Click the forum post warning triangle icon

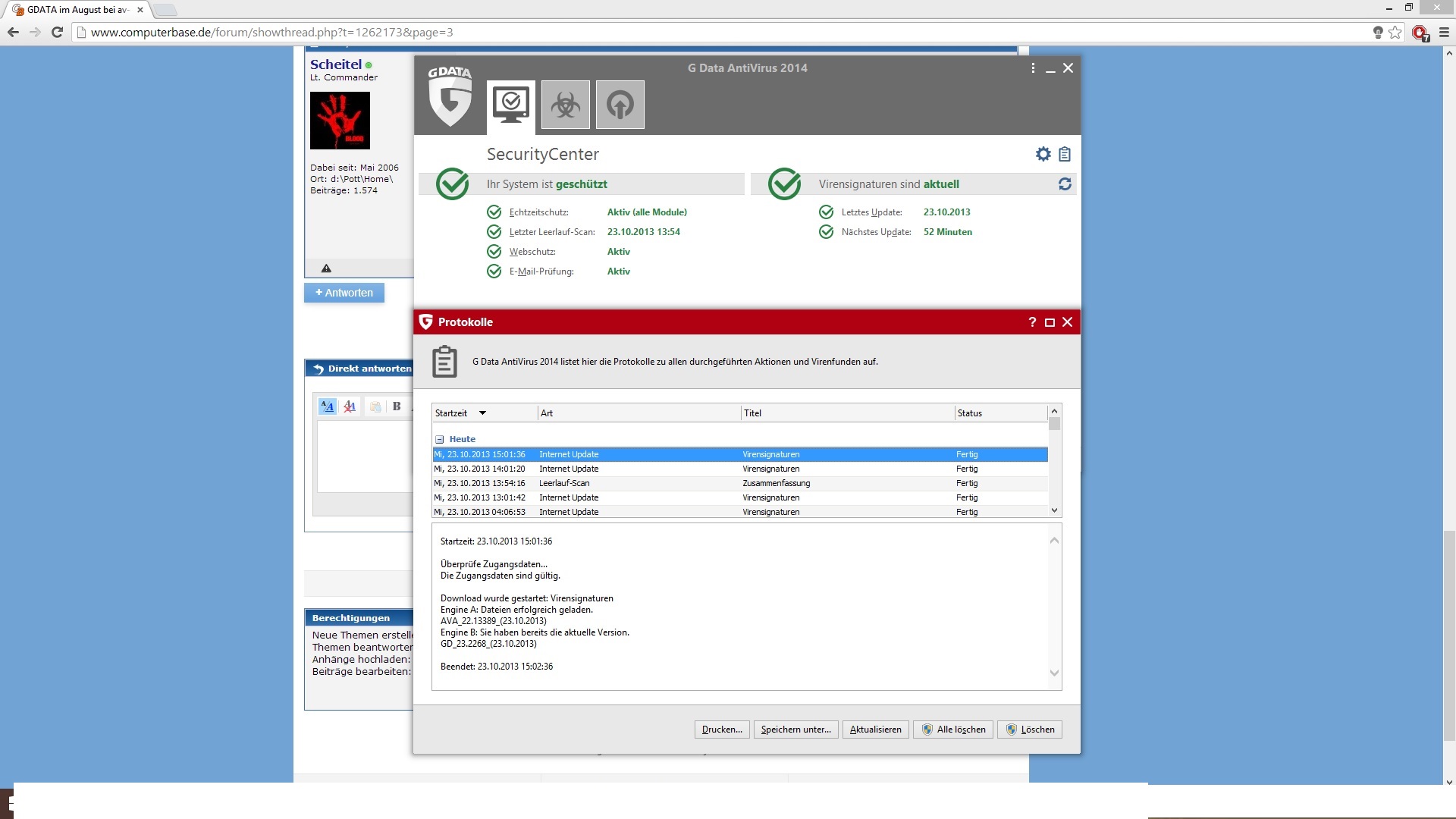(326, 268)
